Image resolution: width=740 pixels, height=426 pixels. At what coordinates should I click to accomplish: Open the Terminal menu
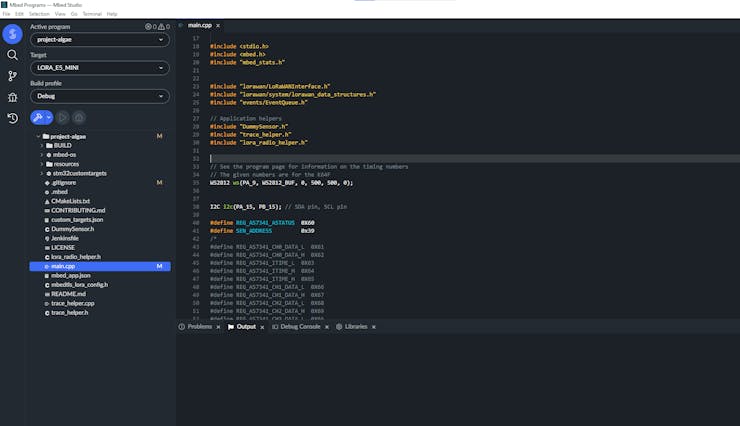click(91, 14)
